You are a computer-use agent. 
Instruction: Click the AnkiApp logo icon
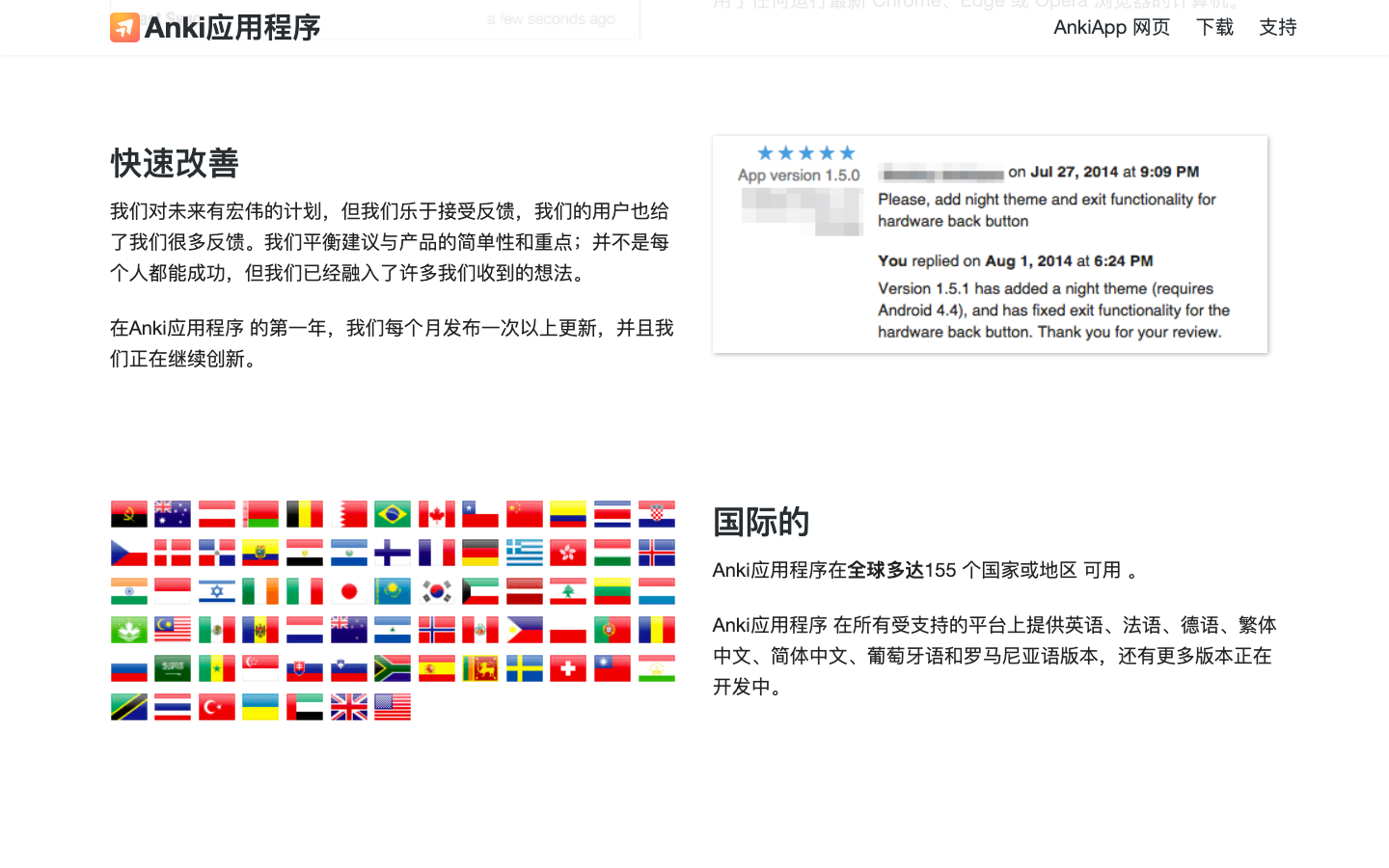coord(123,28)
